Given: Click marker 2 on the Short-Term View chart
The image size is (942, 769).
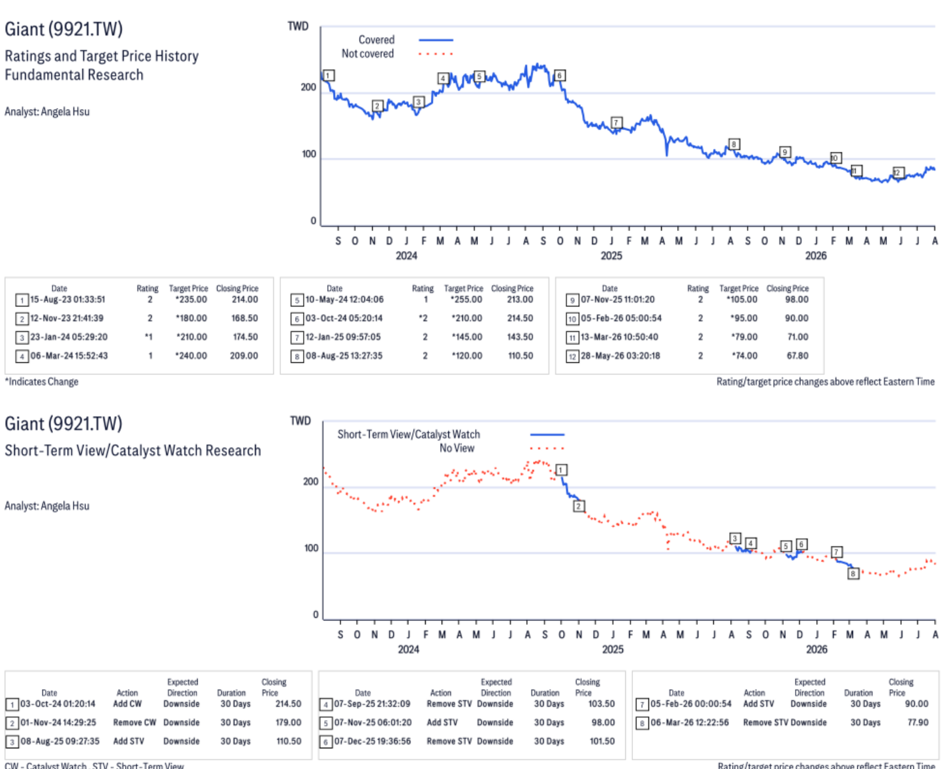Looking at the screenshot, I should click(x=579, y=506).
